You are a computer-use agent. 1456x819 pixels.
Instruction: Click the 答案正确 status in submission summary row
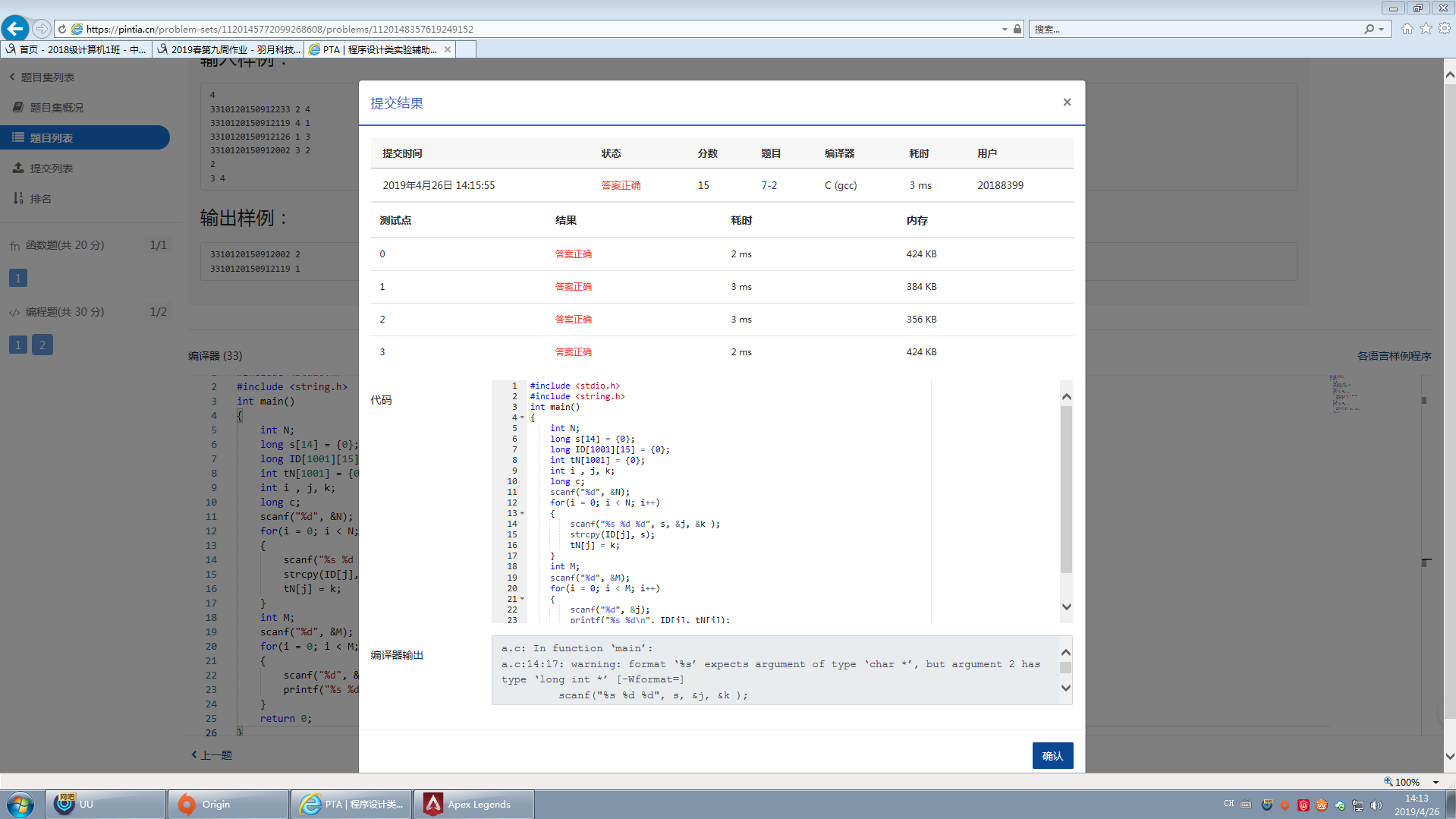[621, 185]
